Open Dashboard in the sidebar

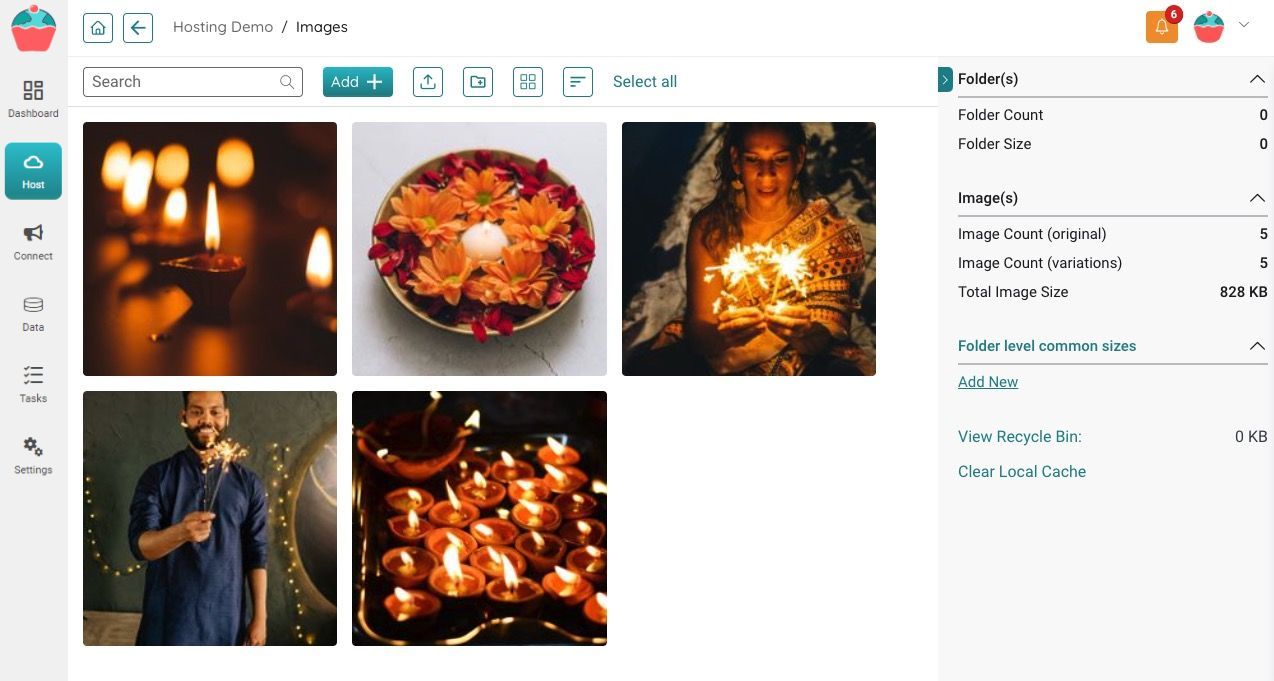pyautogui.click(x=33, y=99)
